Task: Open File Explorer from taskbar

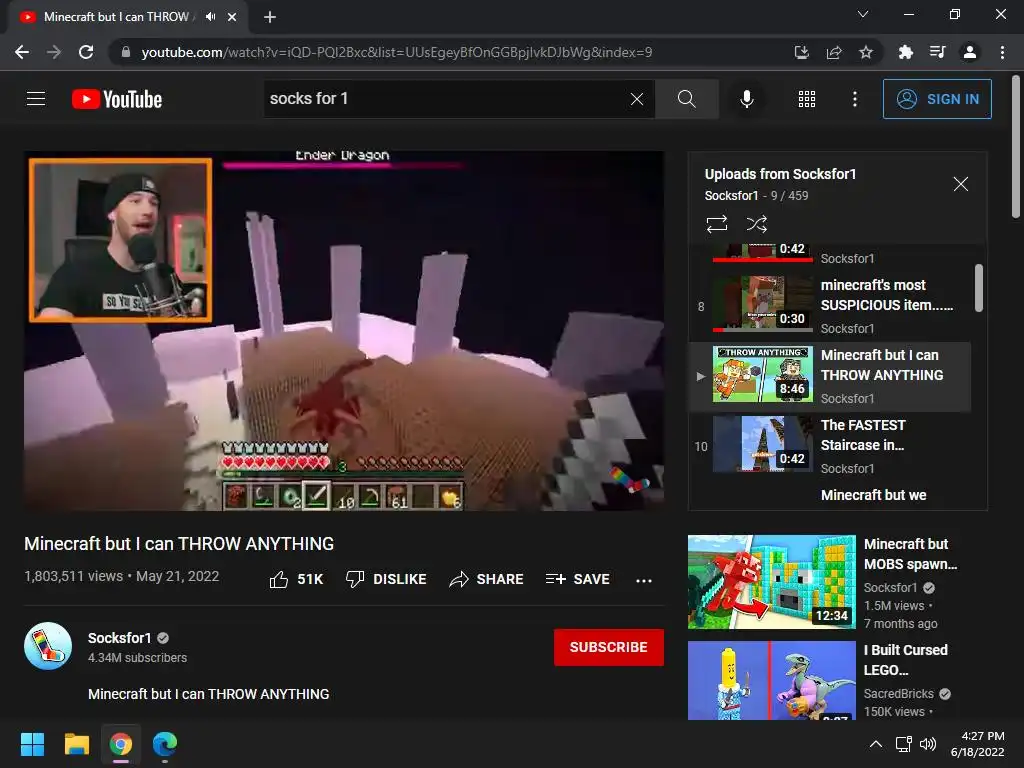Action: tap(76, 744)
